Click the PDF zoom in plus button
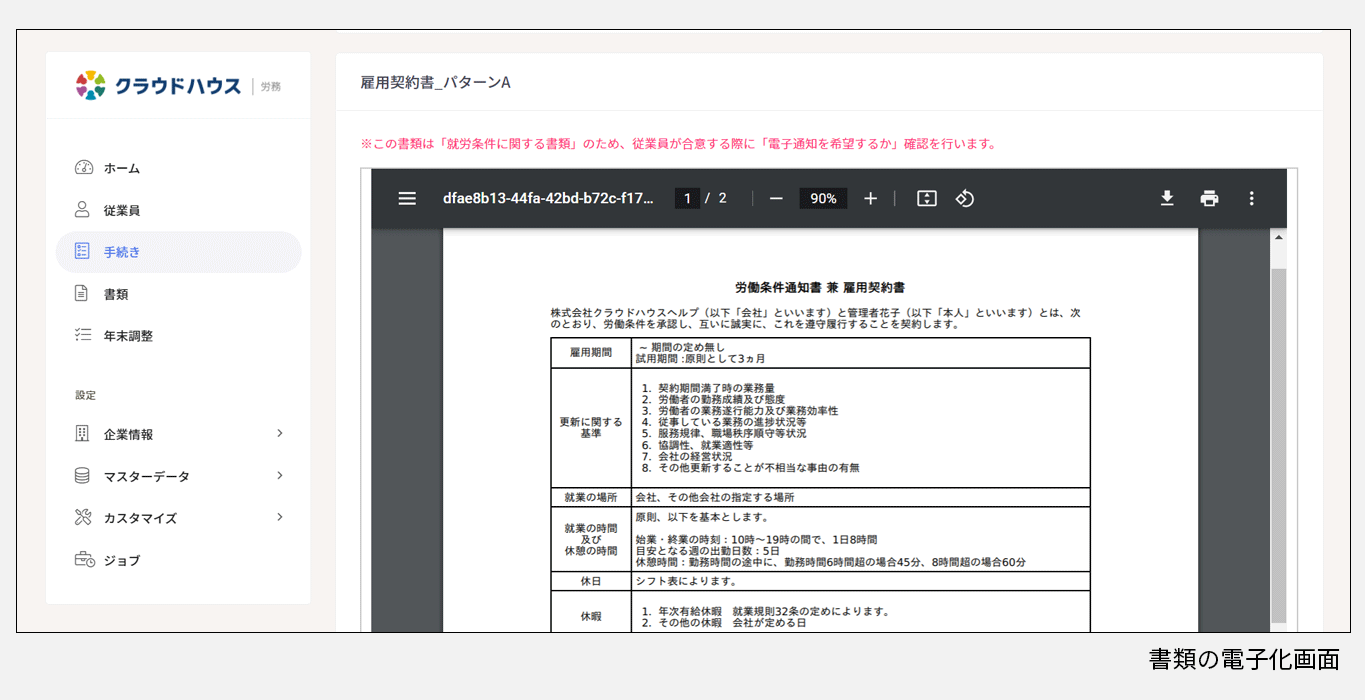Viewport: 1366px width, 700px height. pyautogui.click(x=870, y=198)
